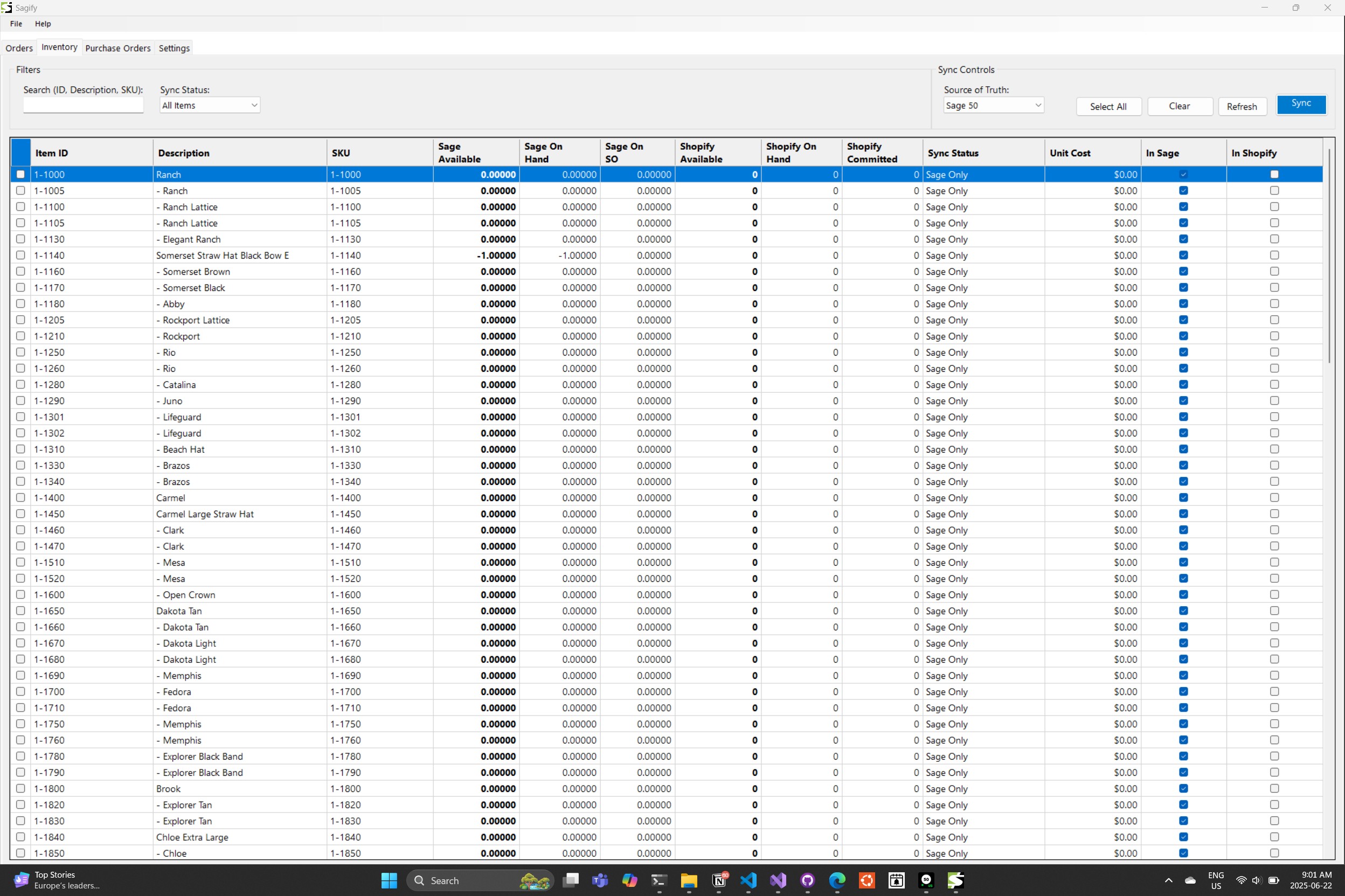Click the taskbar Search box
This screenshot has height=896, width=1345.
coord(480,880)
